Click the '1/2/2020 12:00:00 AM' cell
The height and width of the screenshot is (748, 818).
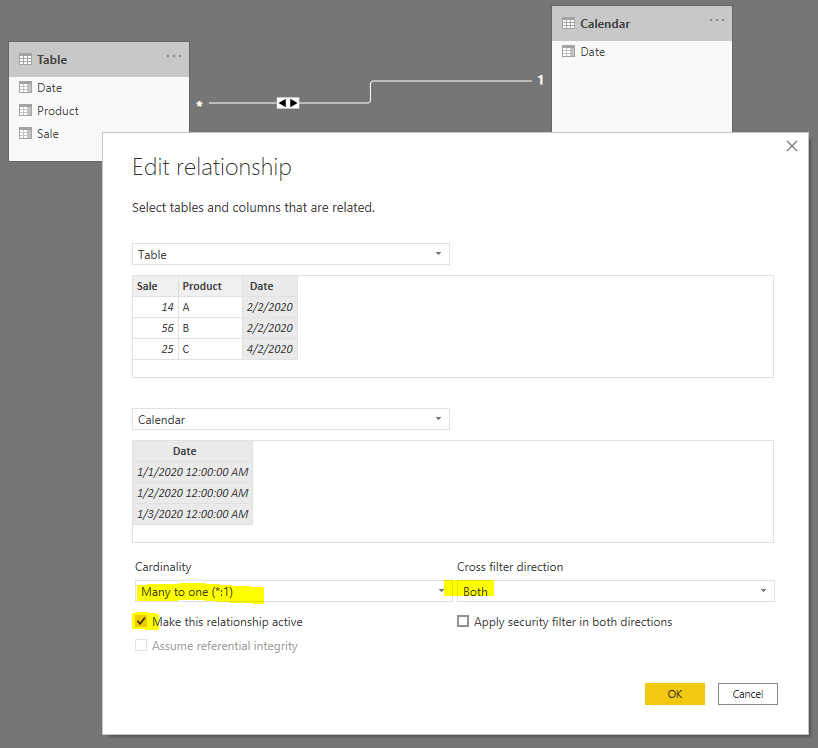click(193, 493)
